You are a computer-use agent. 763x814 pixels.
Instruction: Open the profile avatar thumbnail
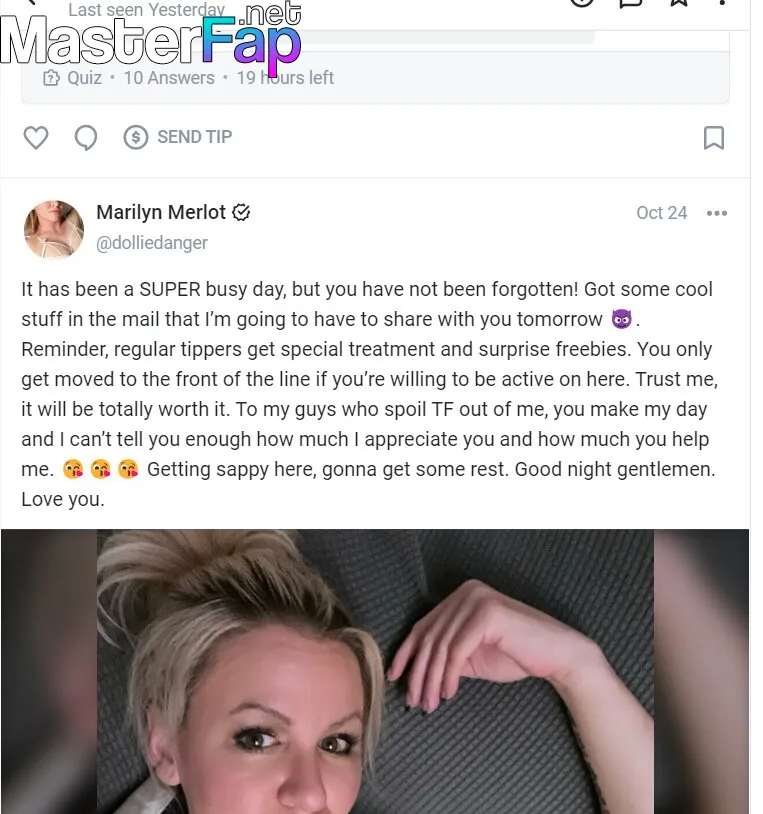[x=54, y=229]
